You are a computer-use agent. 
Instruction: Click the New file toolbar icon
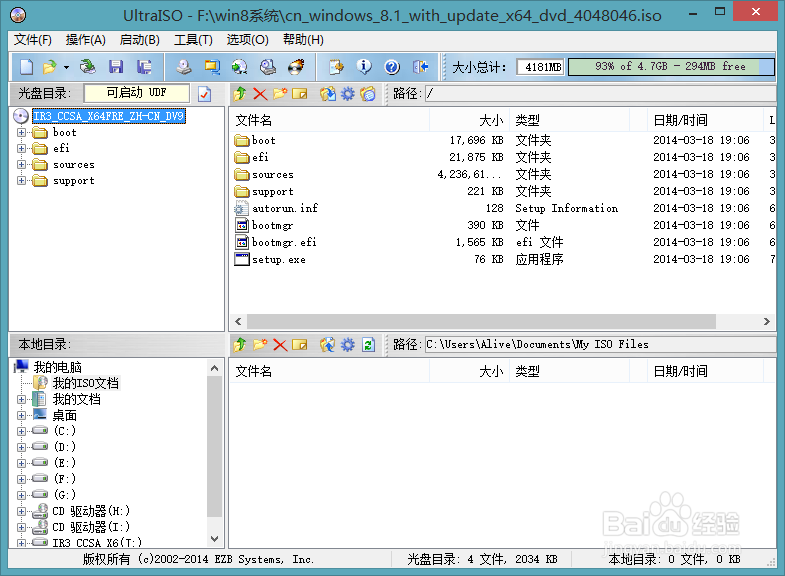tap(26, 67)
